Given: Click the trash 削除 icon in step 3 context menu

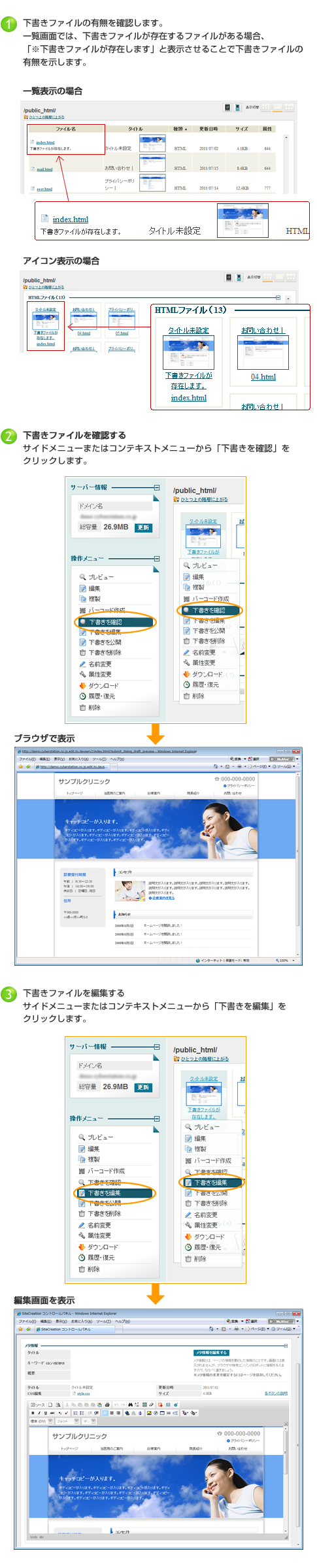Looking at the screenshot, I should (188, 1258).
